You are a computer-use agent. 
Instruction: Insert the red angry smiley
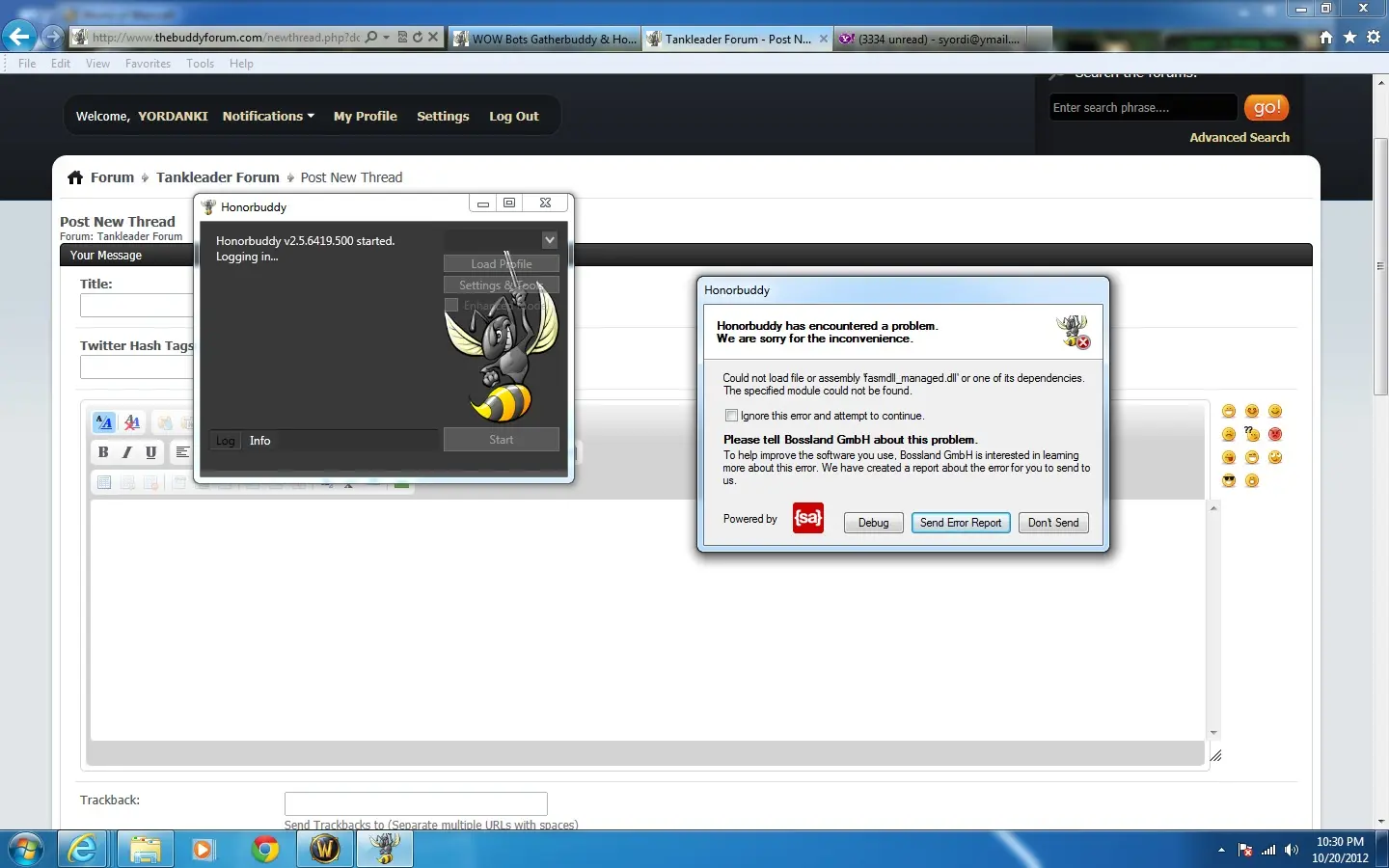click(x=1275, y=434)
